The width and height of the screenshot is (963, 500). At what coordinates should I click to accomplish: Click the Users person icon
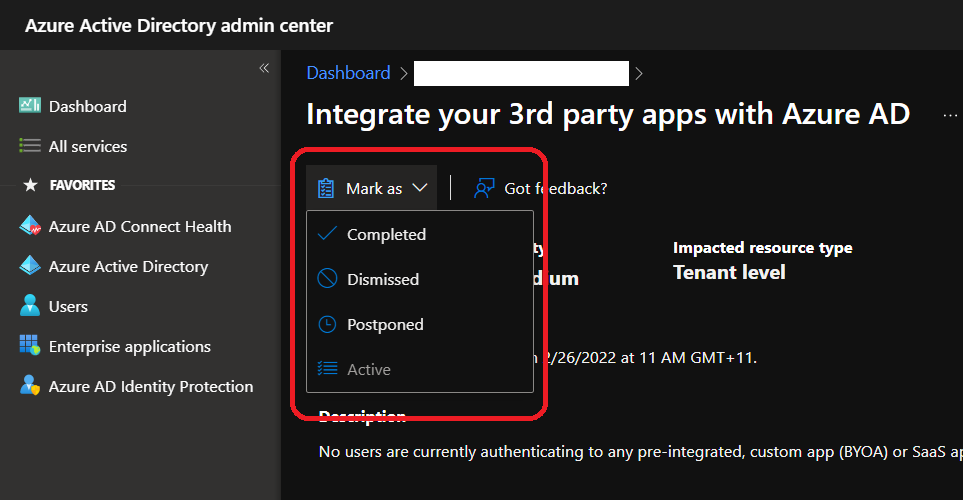tap(30, 306)
